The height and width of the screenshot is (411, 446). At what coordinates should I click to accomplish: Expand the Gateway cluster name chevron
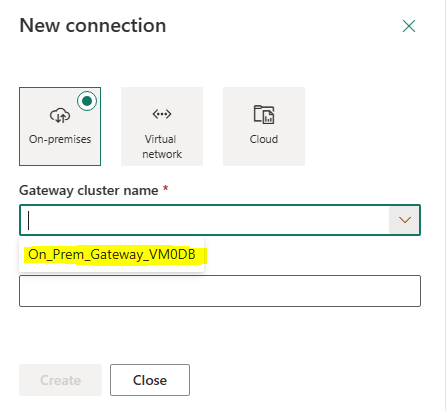(x=405, y=220)
